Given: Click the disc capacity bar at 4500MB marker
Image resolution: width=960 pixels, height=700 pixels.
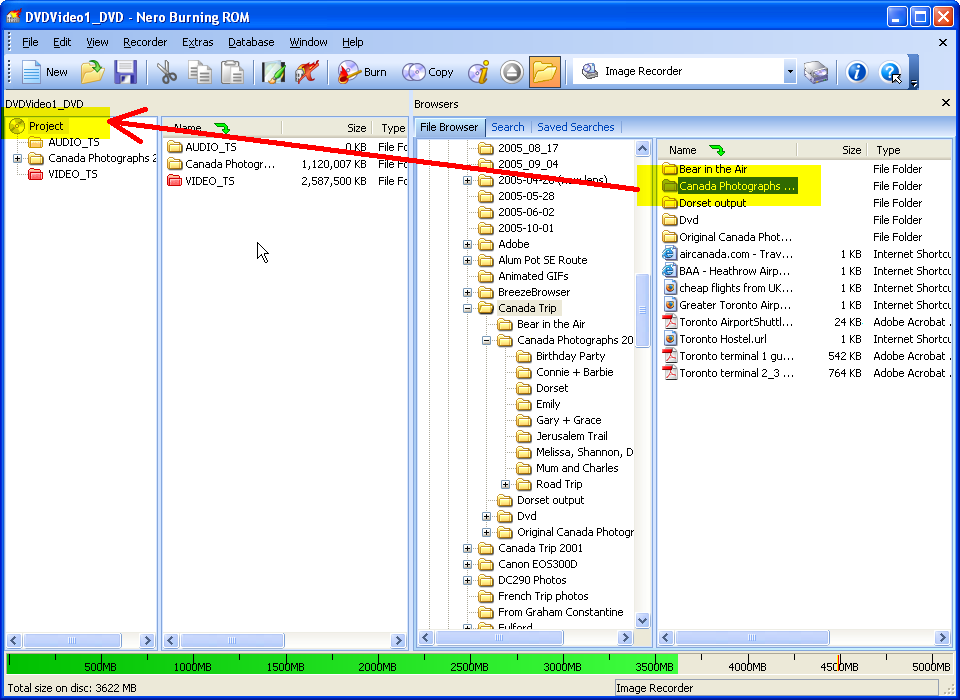Looking at the screenshot, I should click(838, 664).
